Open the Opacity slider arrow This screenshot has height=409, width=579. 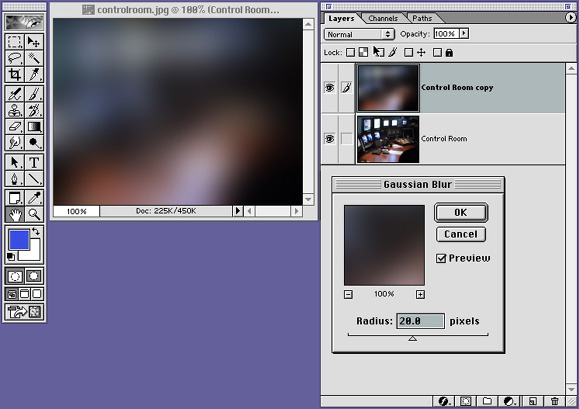[x=464, y=34]
